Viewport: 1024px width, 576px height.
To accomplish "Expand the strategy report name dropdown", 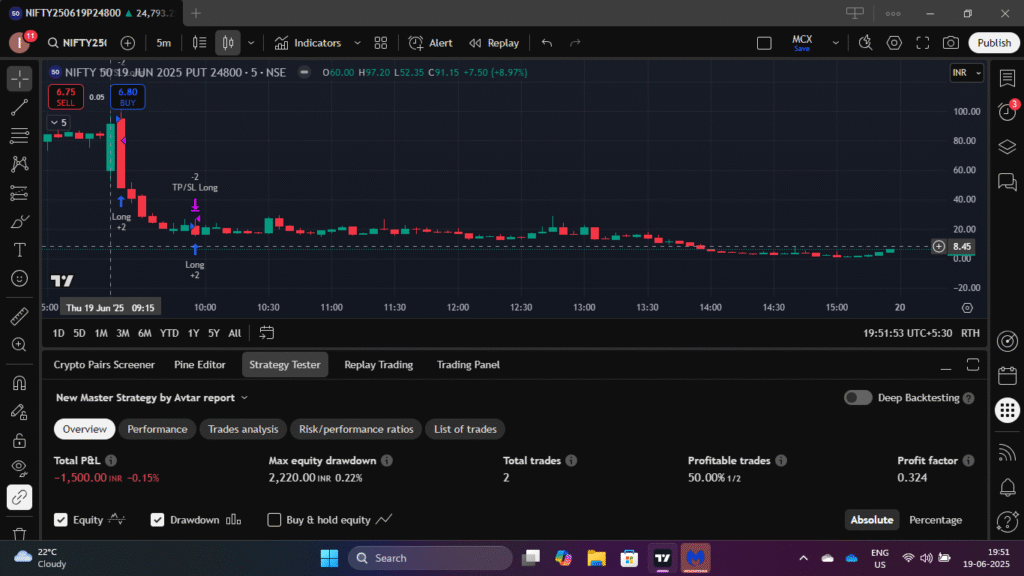I will (x=244, y=398).
